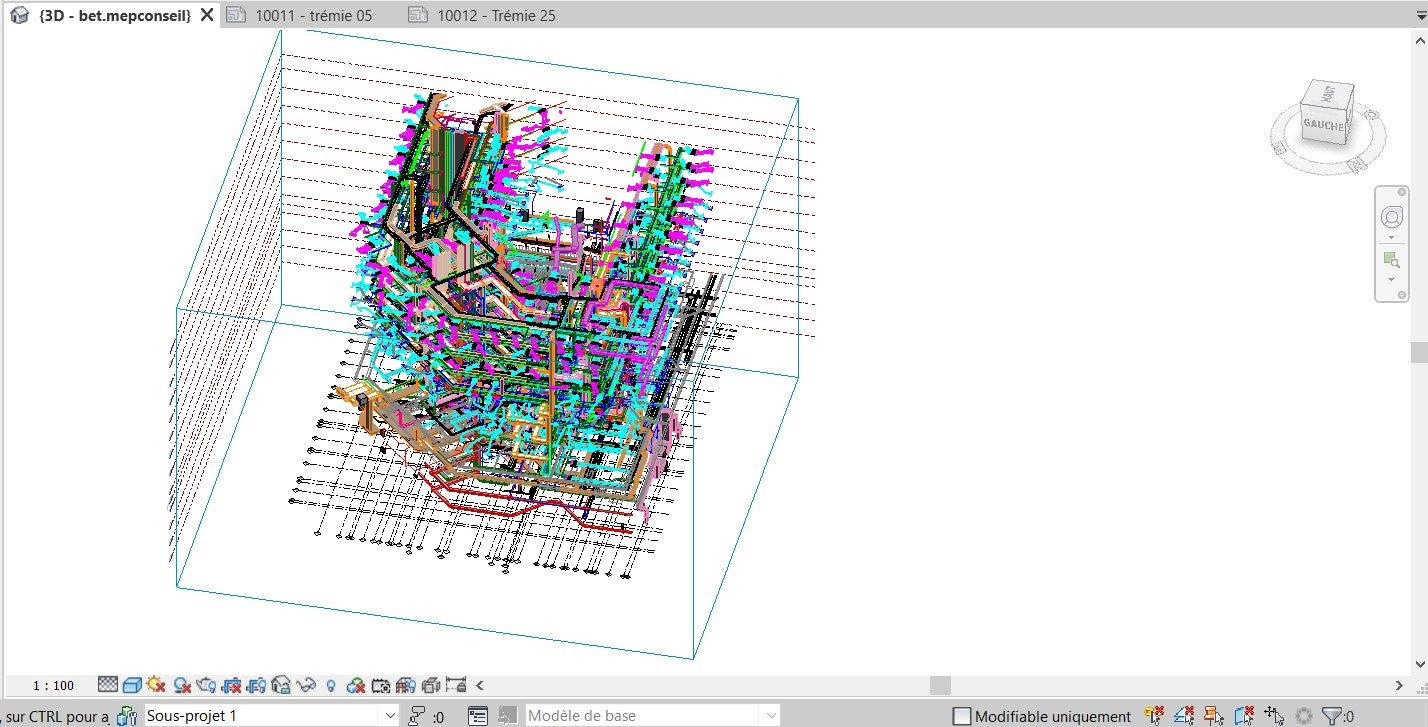Screen dimensions: 1428x727
Task: Click the 1 : 100 scale control
Action: click(x=52, y=685)
